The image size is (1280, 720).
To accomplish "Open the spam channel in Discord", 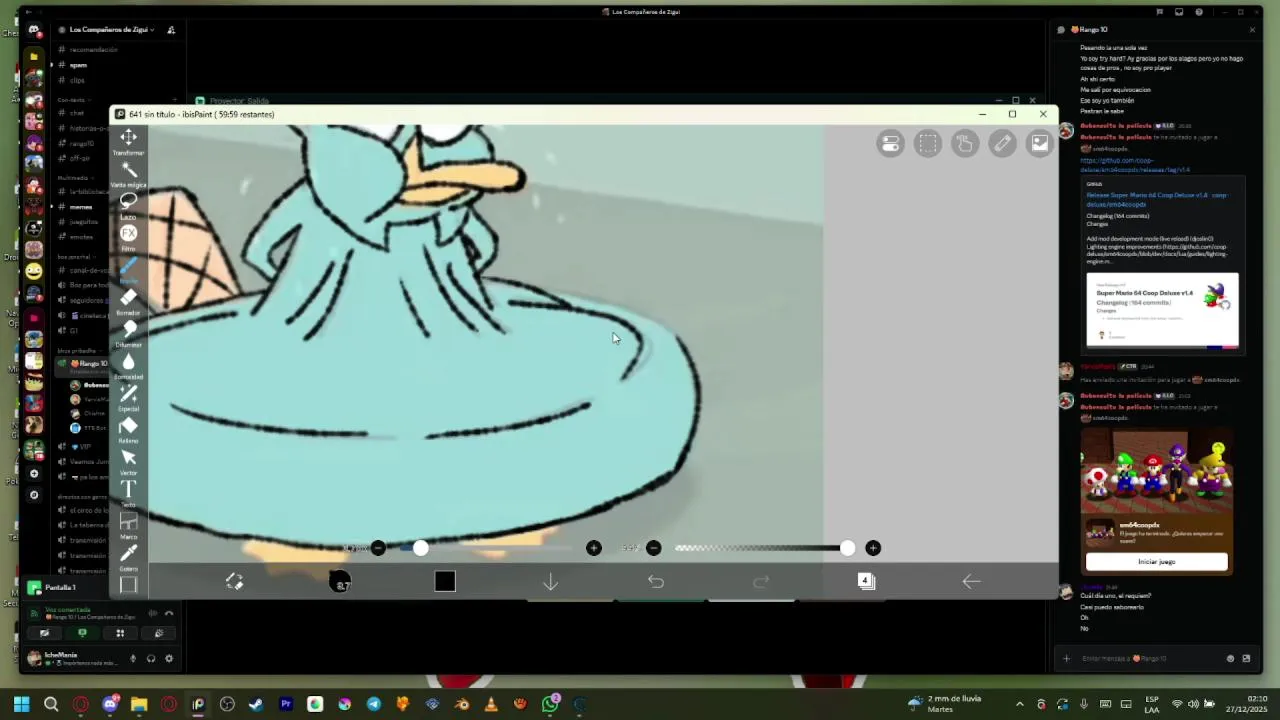I will click(78, 65).
